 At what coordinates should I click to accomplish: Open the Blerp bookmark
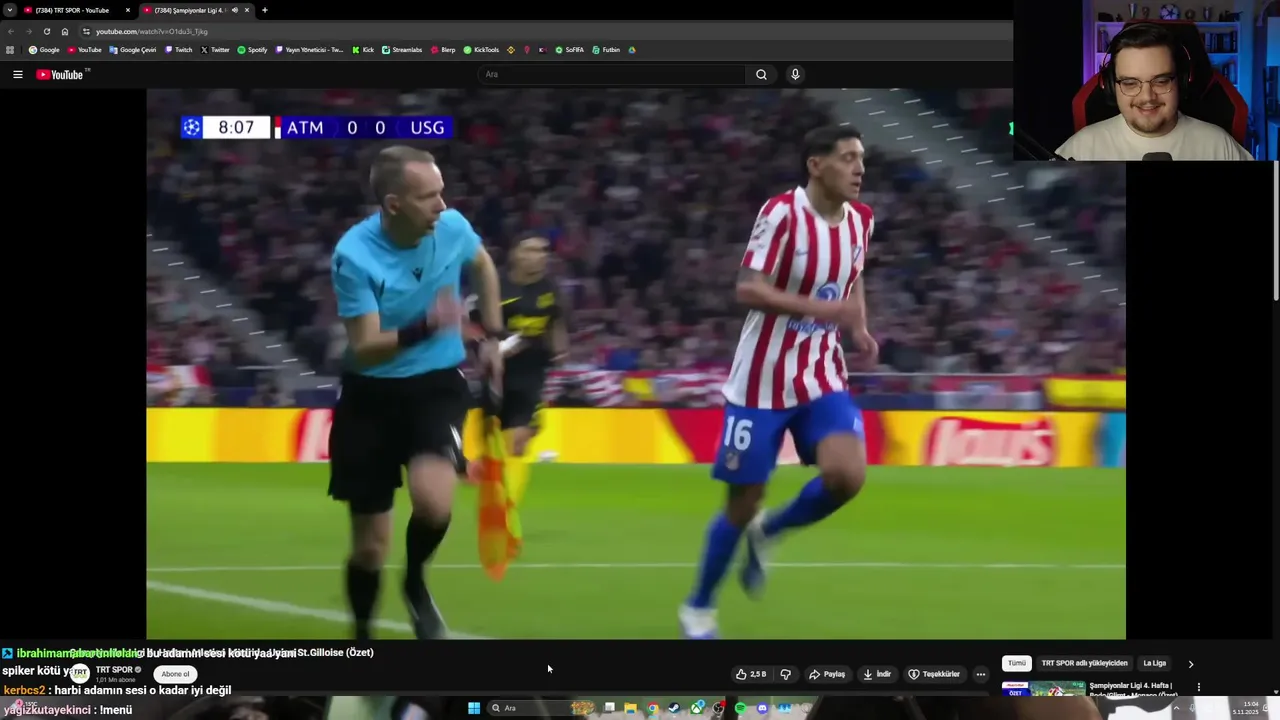tap(443, 49)
